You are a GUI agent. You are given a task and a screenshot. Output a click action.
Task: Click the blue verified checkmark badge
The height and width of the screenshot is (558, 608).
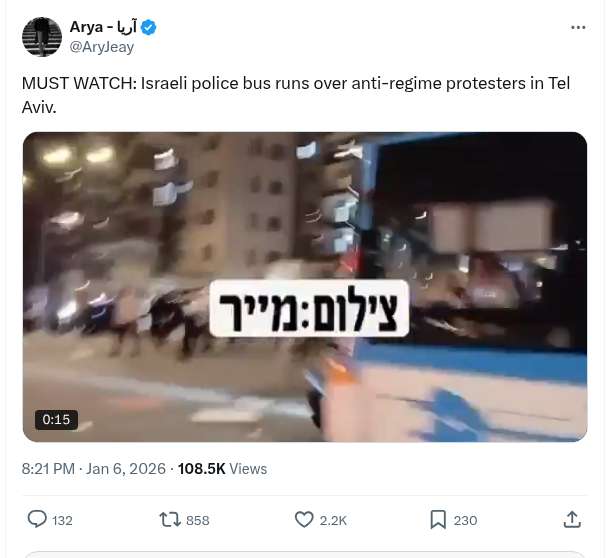click(148, 28)
